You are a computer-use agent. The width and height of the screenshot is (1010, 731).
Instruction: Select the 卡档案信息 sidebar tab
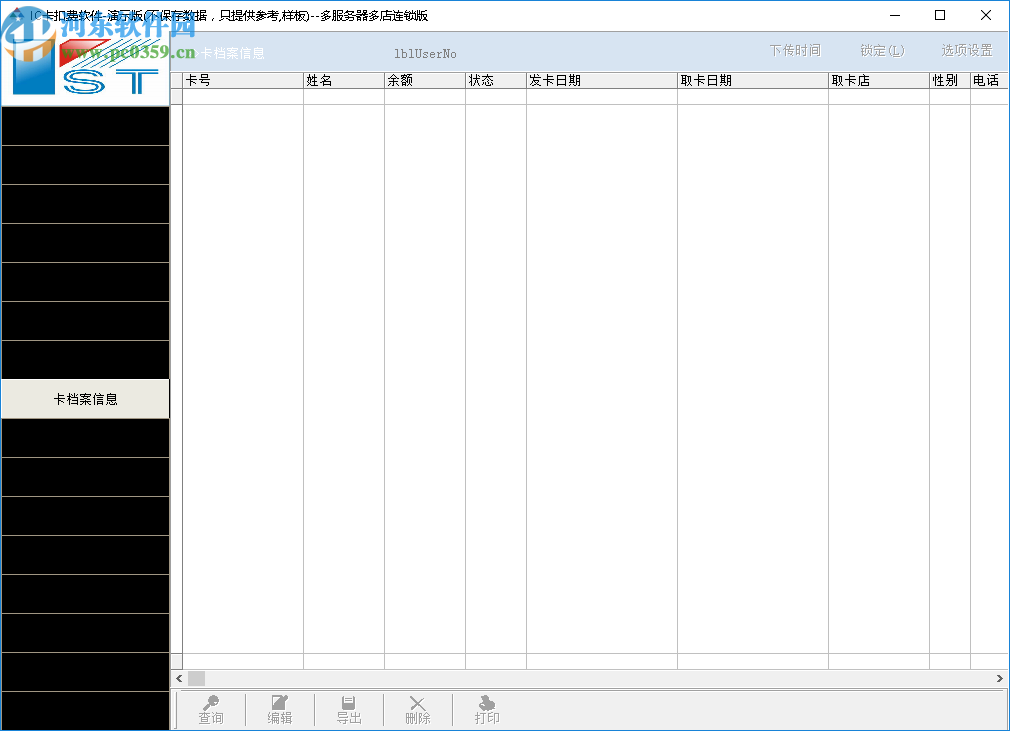[x=85, y=398]
